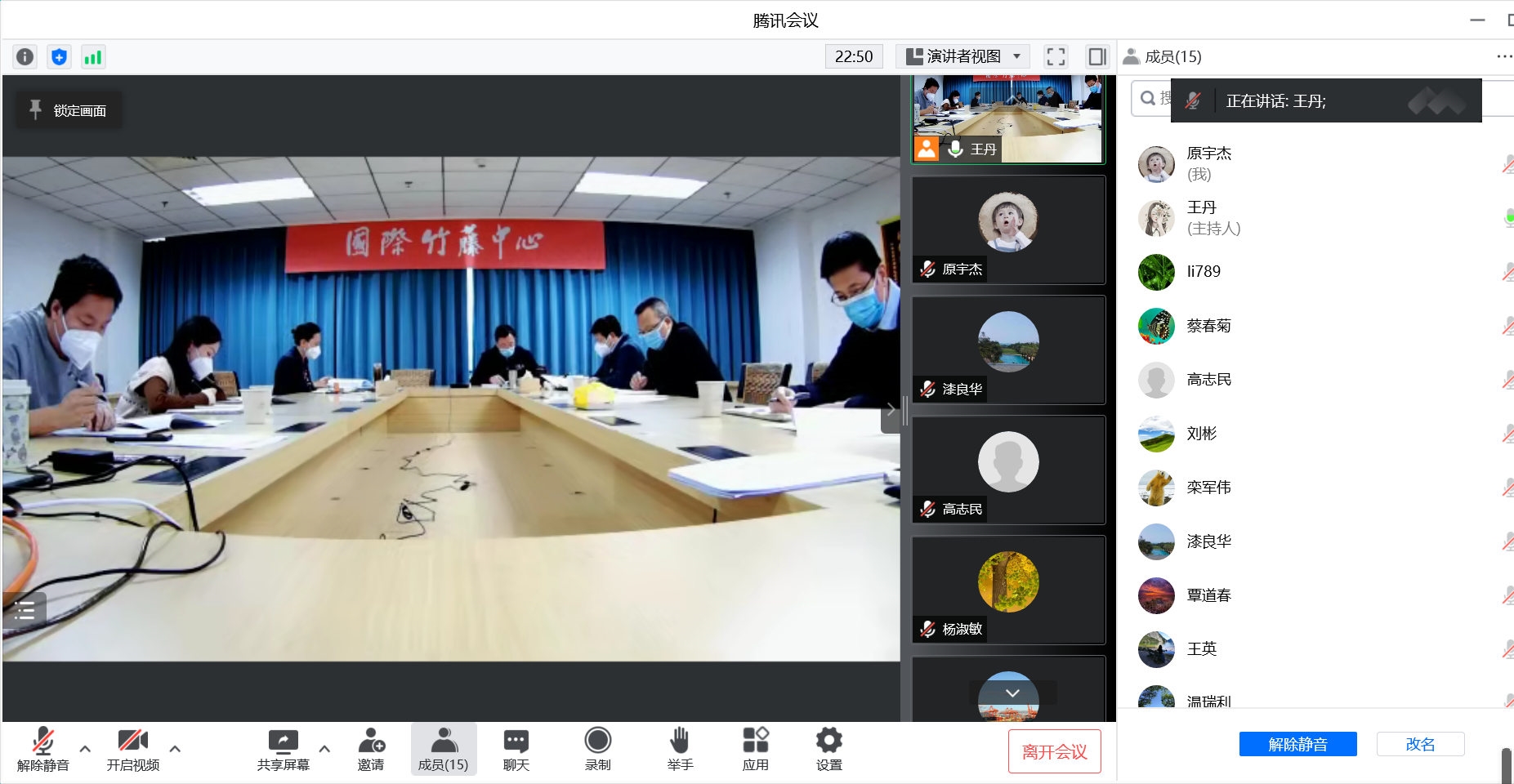Start Recording (录制)
Screen dimensions: 1514x784
tap(597, 750)
